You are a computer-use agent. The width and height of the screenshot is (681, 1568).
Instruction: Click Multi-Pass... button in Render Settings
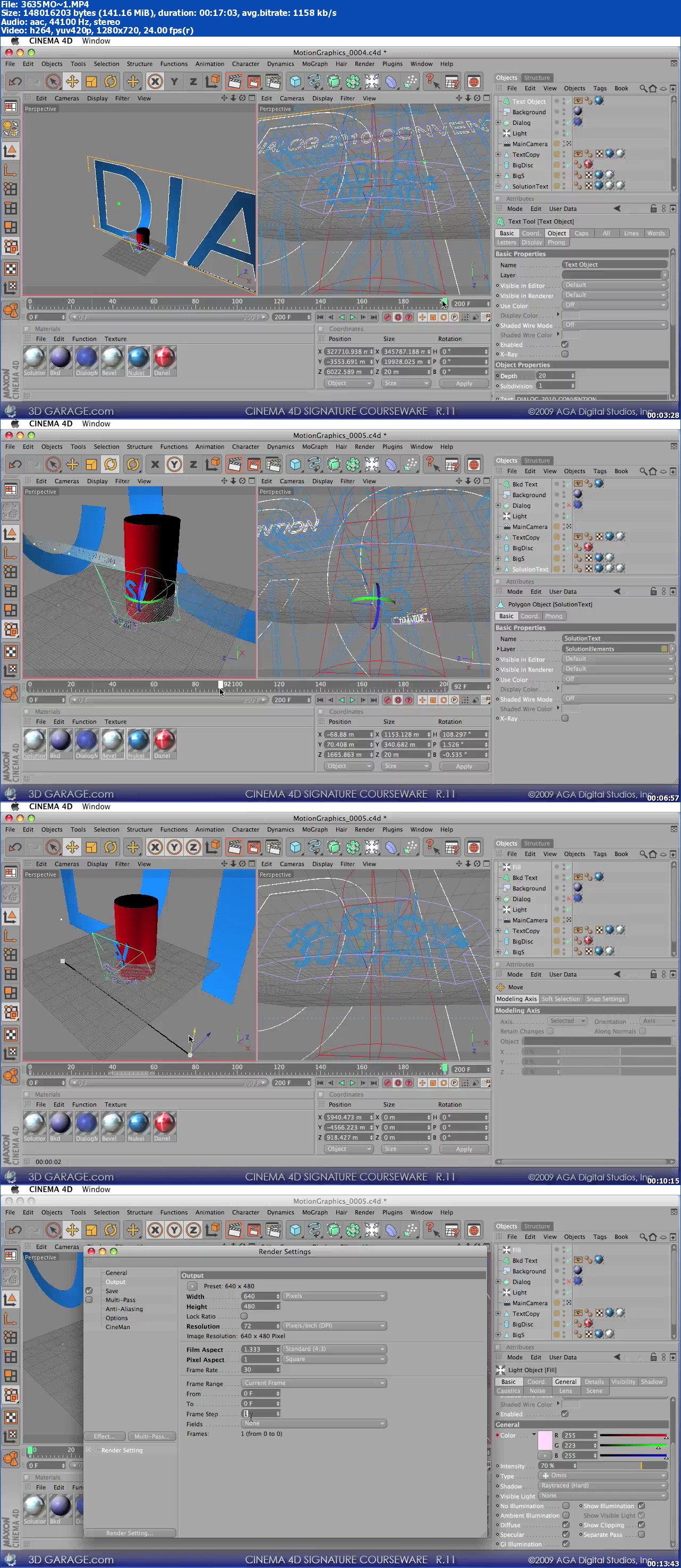[x=152, y=1436]
